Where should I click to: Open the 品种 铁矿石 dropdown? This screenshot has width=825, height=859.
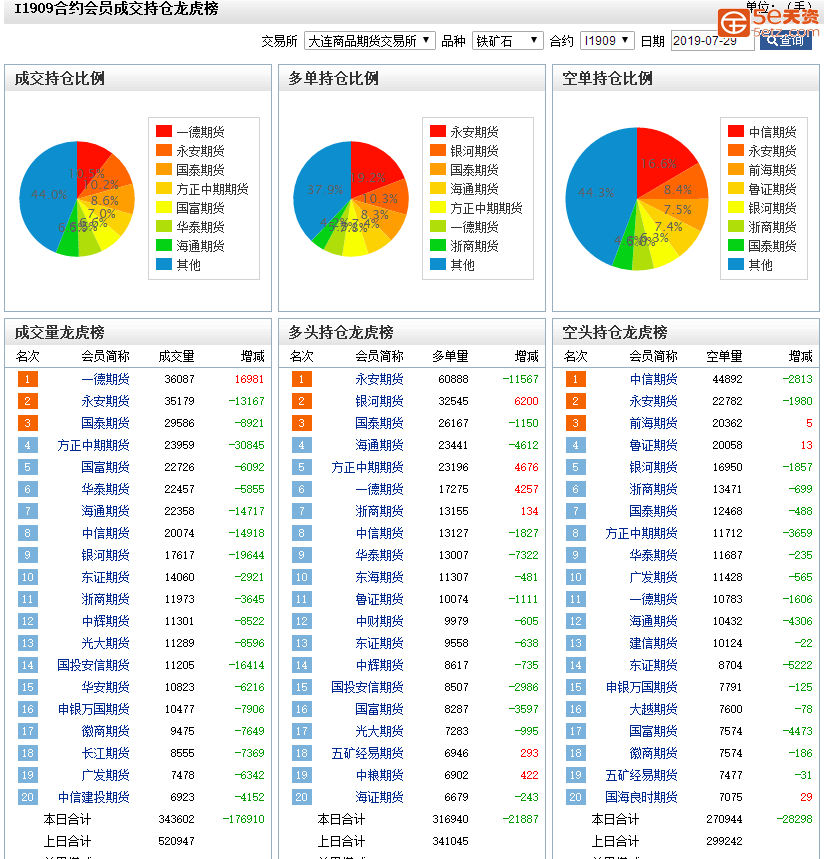[508, 41]
